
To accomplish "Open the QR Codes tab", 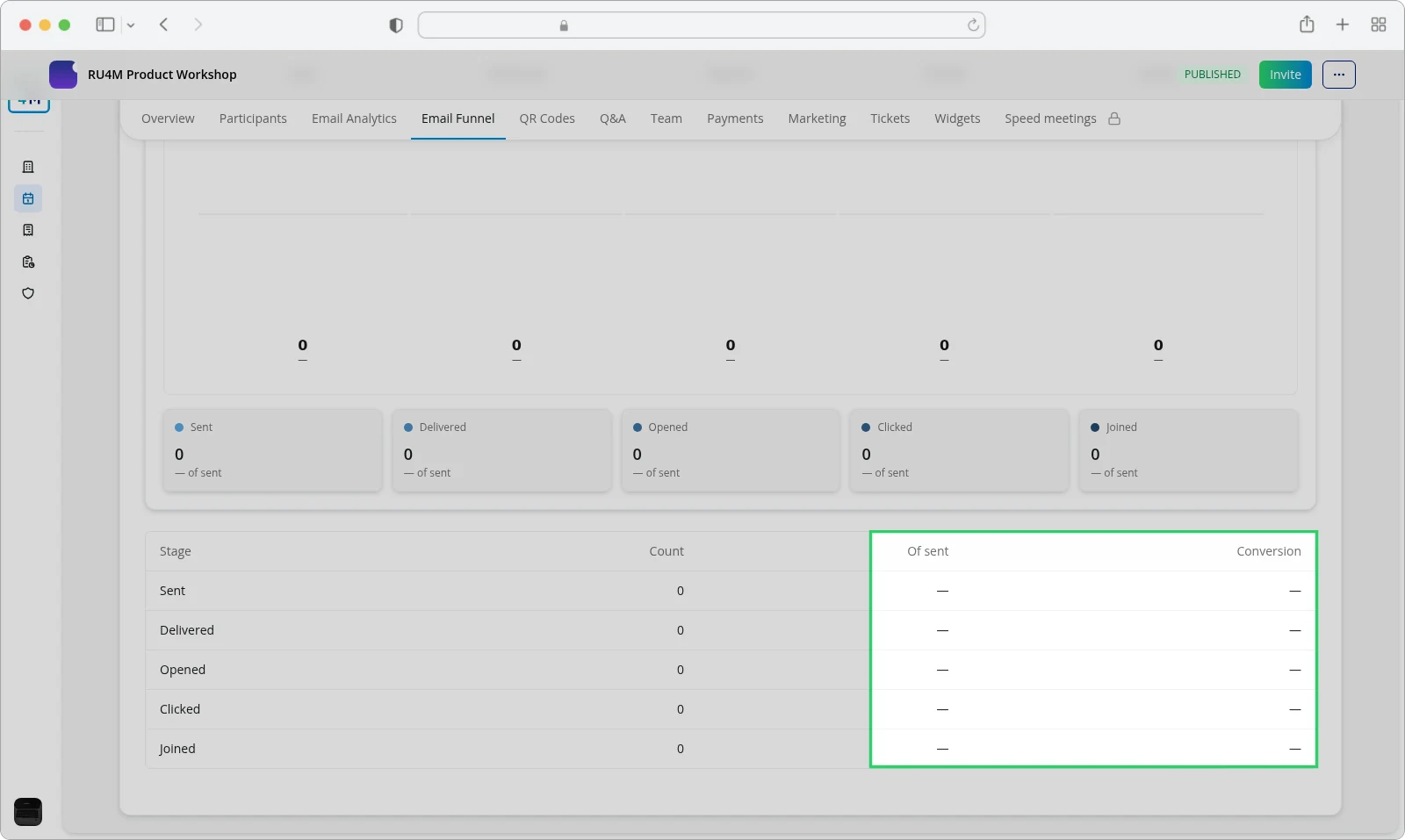I will point(547,118).
